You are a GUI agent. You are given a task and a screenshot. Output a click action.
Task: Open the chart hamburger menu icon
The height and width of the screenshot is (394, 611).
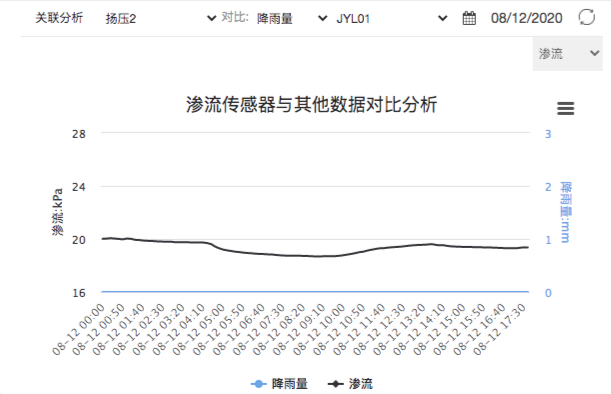point(565,108)
